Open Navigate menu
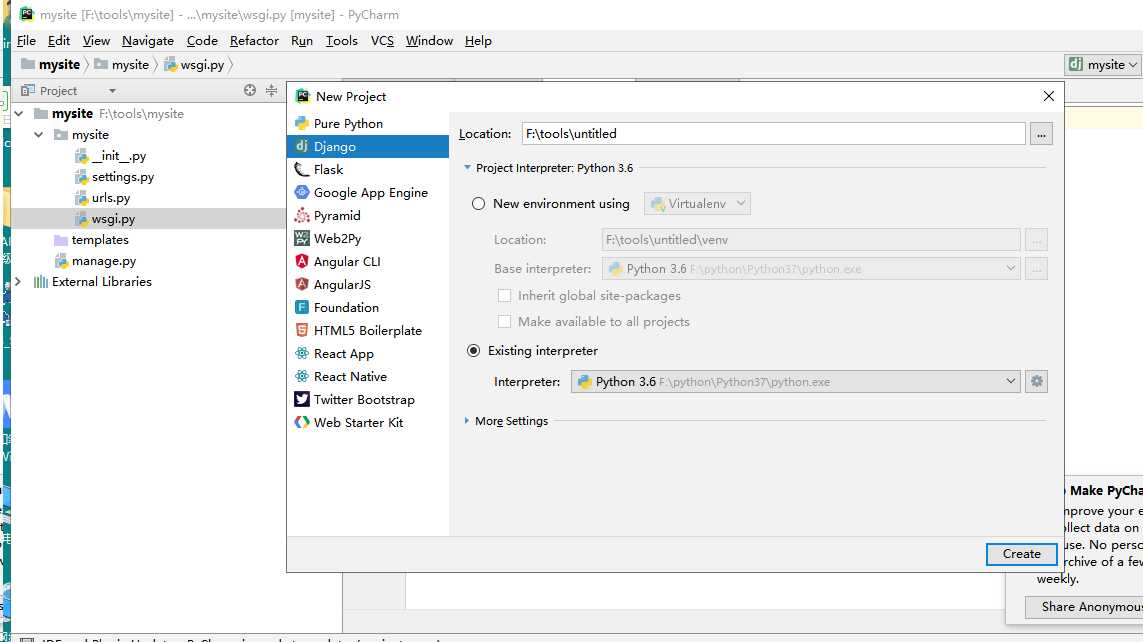Screen dimensions: 1143x642 [148, 41]
